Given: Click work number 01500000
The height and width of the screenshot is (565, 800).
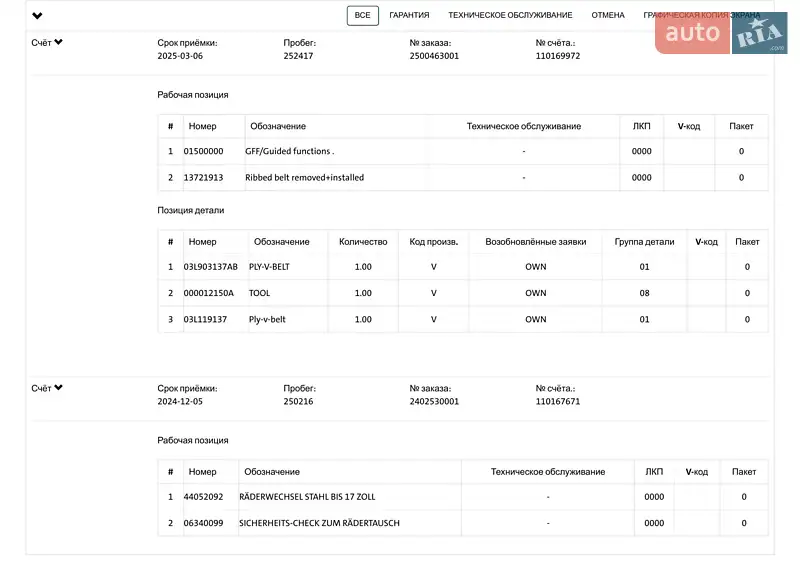Looking at the screenshot, I should [203, 151].
